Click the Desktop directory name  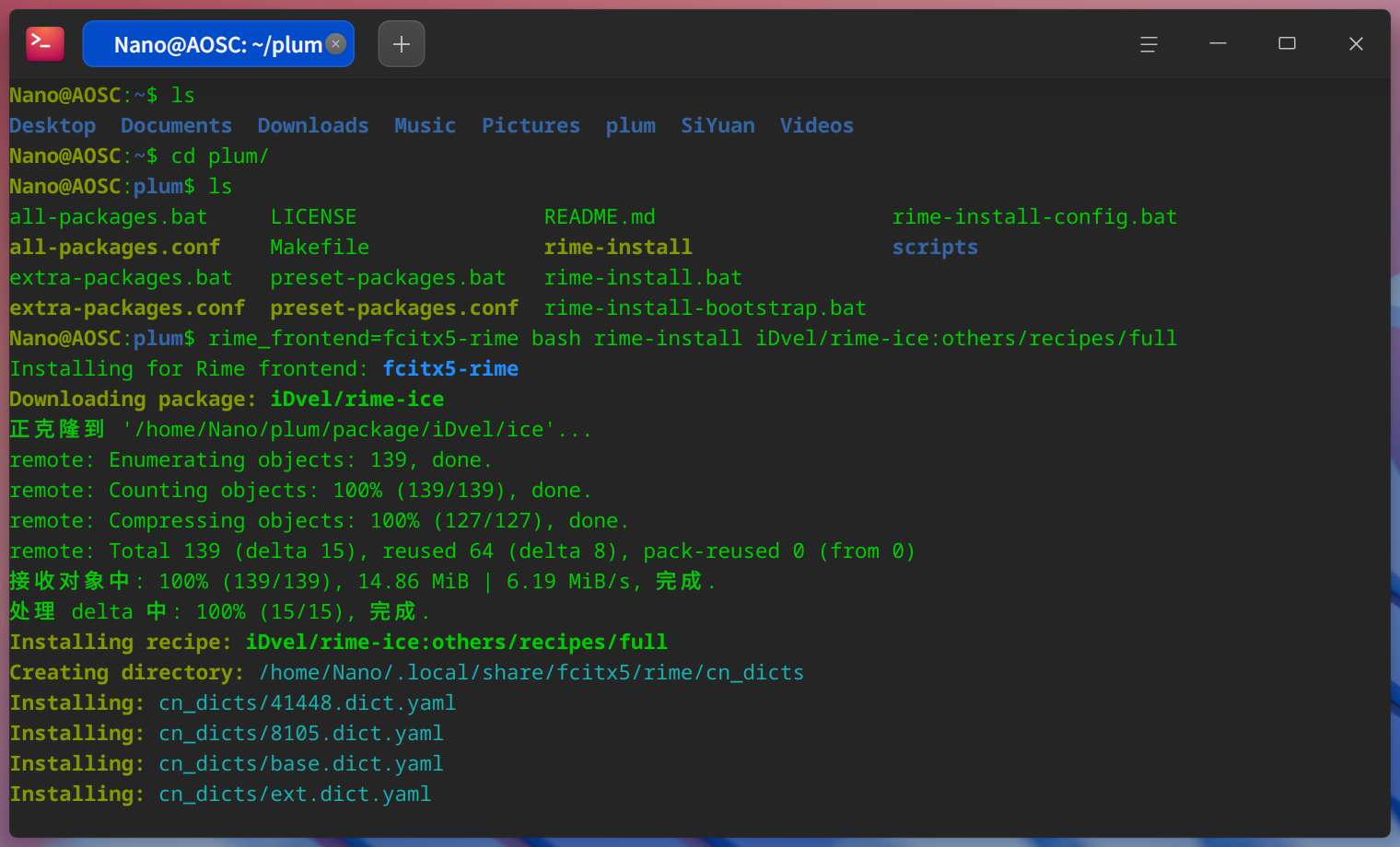[x=52, y=125]
